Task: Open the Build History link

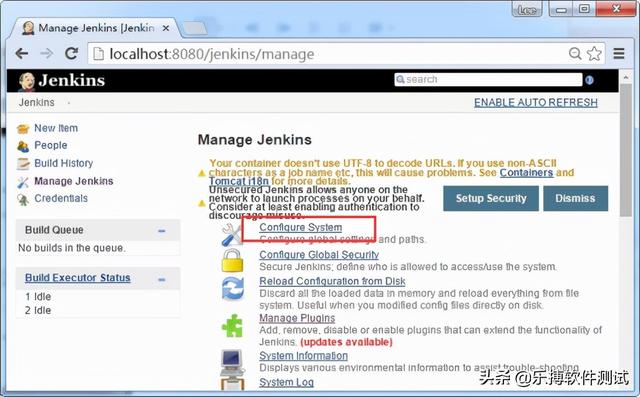Action: point(64,163)
